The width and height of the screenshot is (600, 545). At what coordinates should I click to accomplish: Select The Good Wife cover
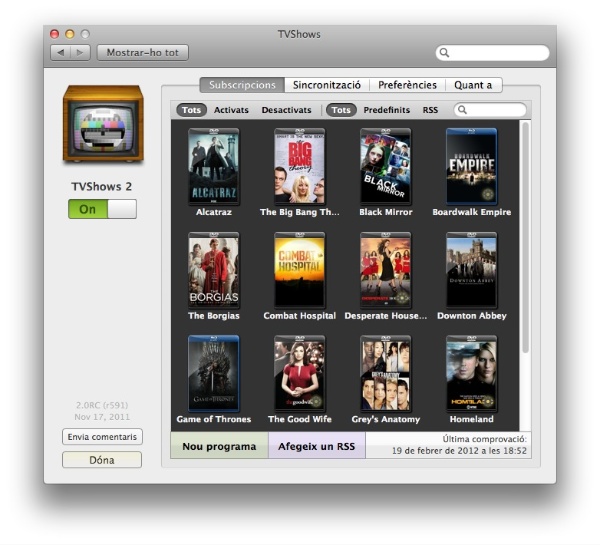pos(300,373)
